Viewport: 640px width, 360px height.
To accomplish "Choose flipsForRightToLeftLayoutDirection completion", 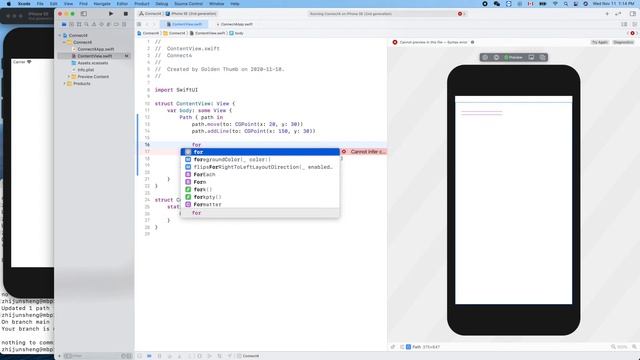I will pyautogui.click(x=260, y=167).
